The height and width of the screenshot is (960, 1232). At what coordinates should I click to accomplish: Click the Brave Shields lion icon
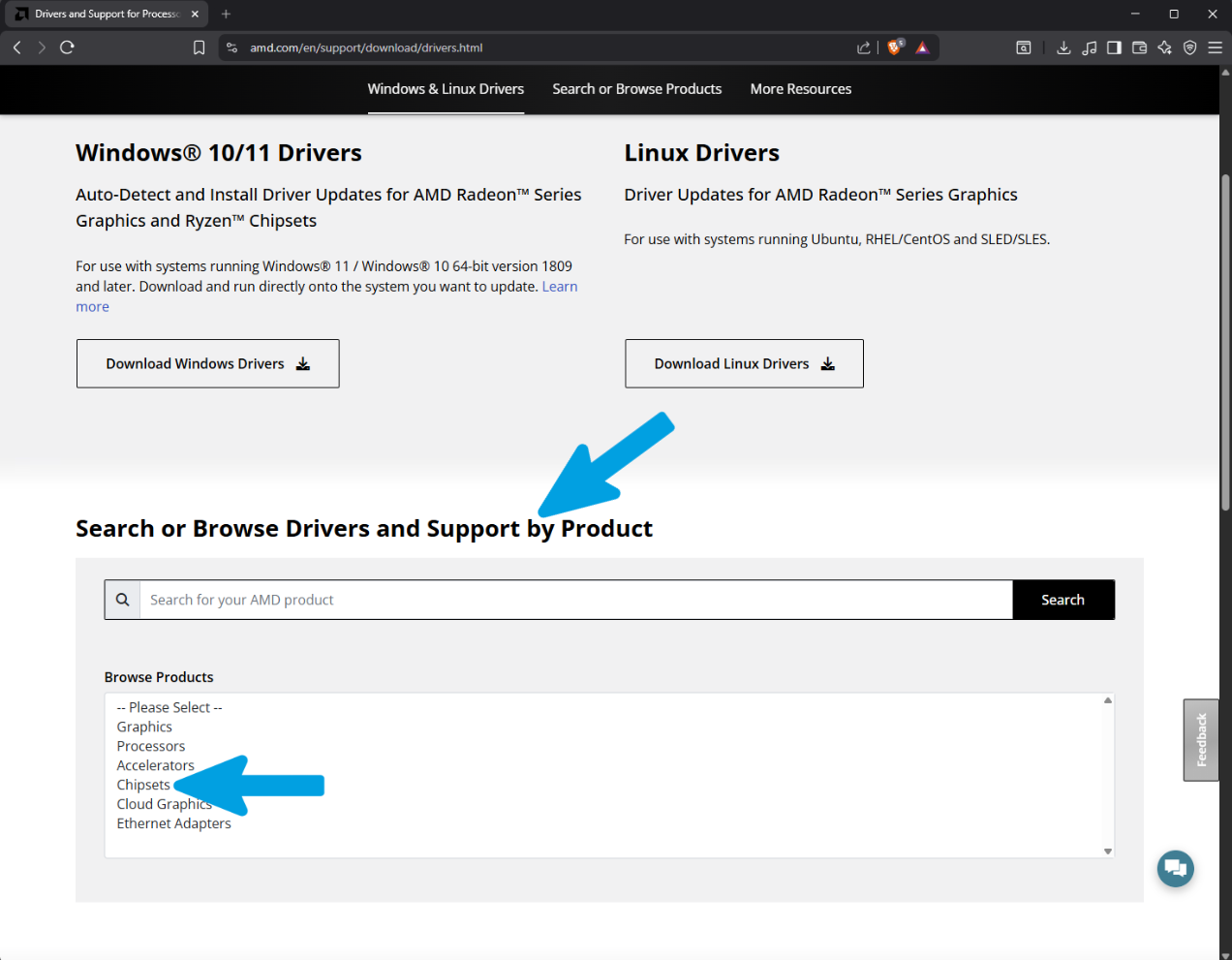(x=895, y=47)
